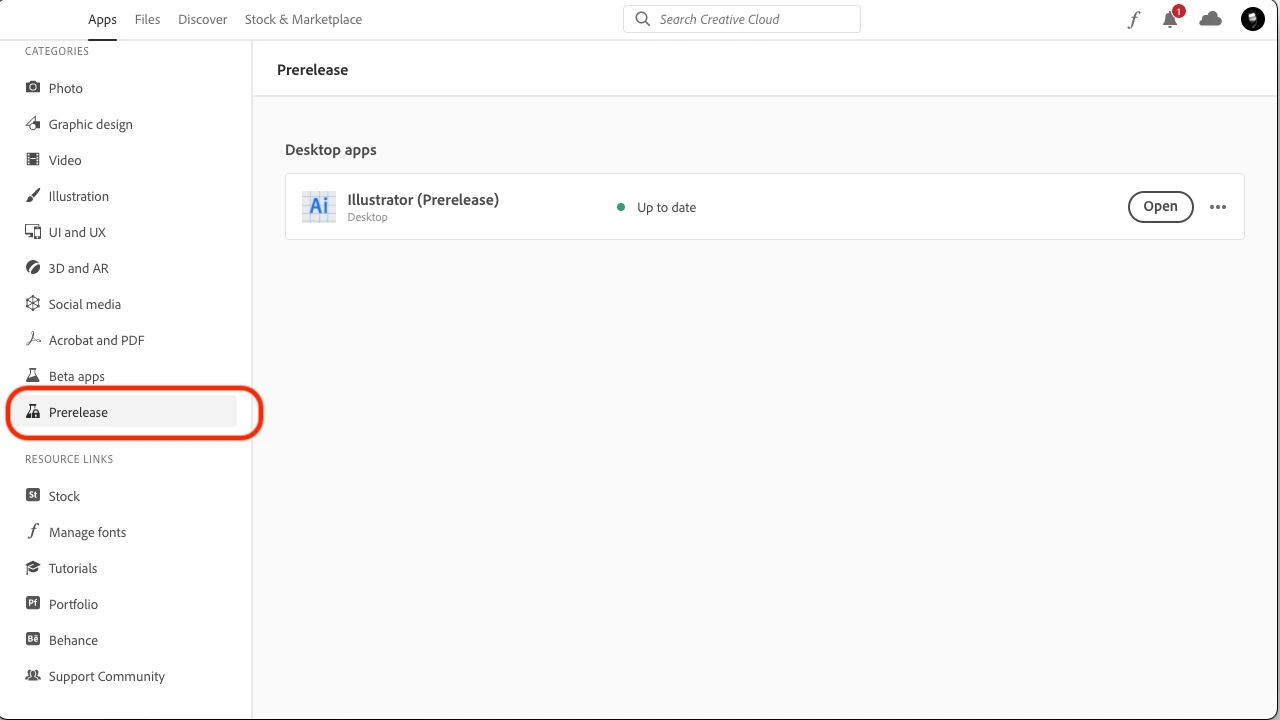Switch to the Apps tab
The image size is (1280, 720).
(x=102, y=20)
